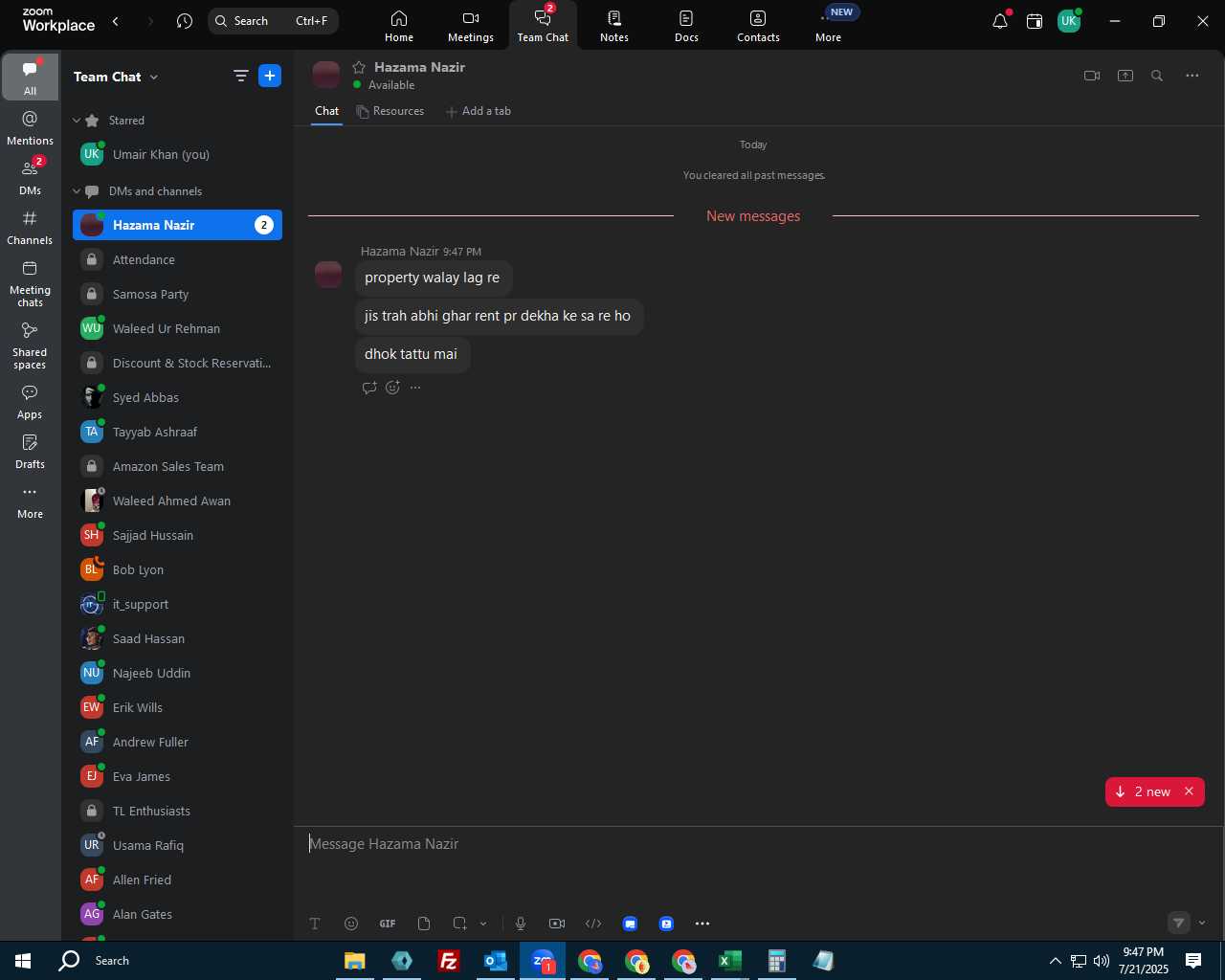
Task: Open Excel from the taskbar
Action: (730, 961)
